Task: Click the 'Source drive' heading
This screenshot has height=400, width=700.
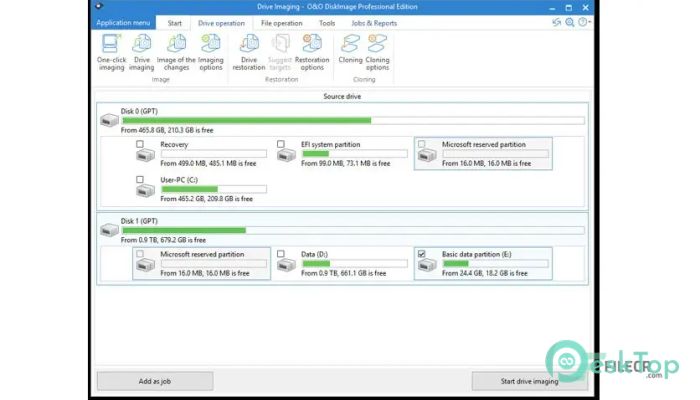Action: [x=342, y=96]
